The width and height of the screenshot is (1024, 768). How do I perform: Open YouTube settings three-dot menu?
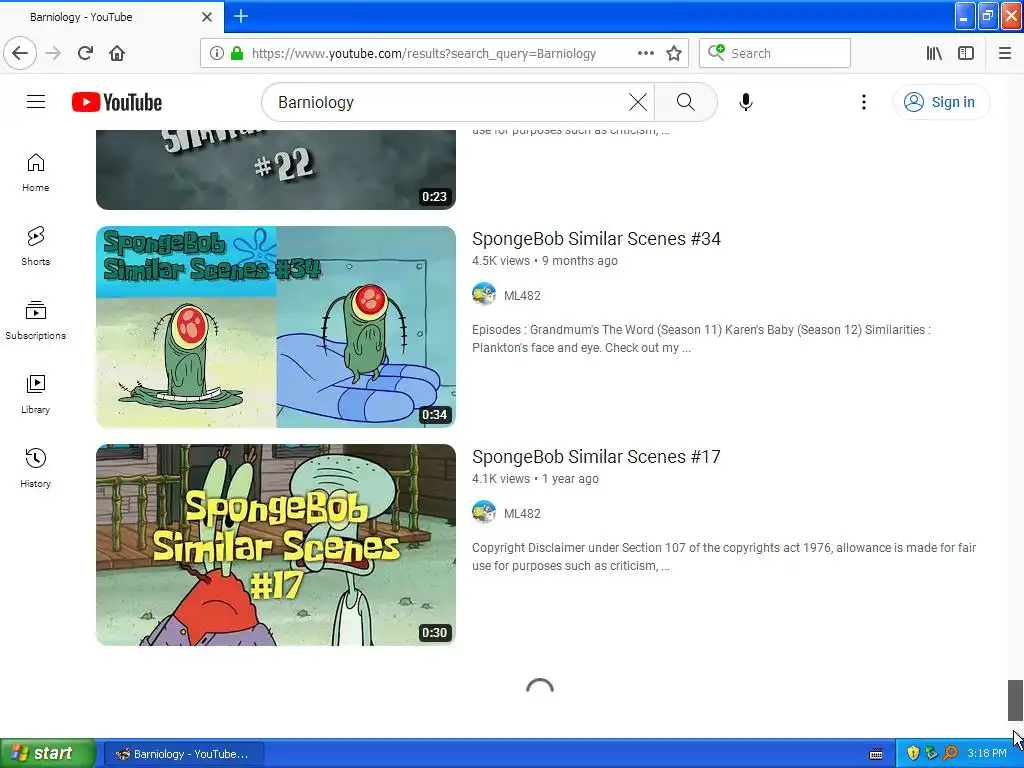pos(863,102)
